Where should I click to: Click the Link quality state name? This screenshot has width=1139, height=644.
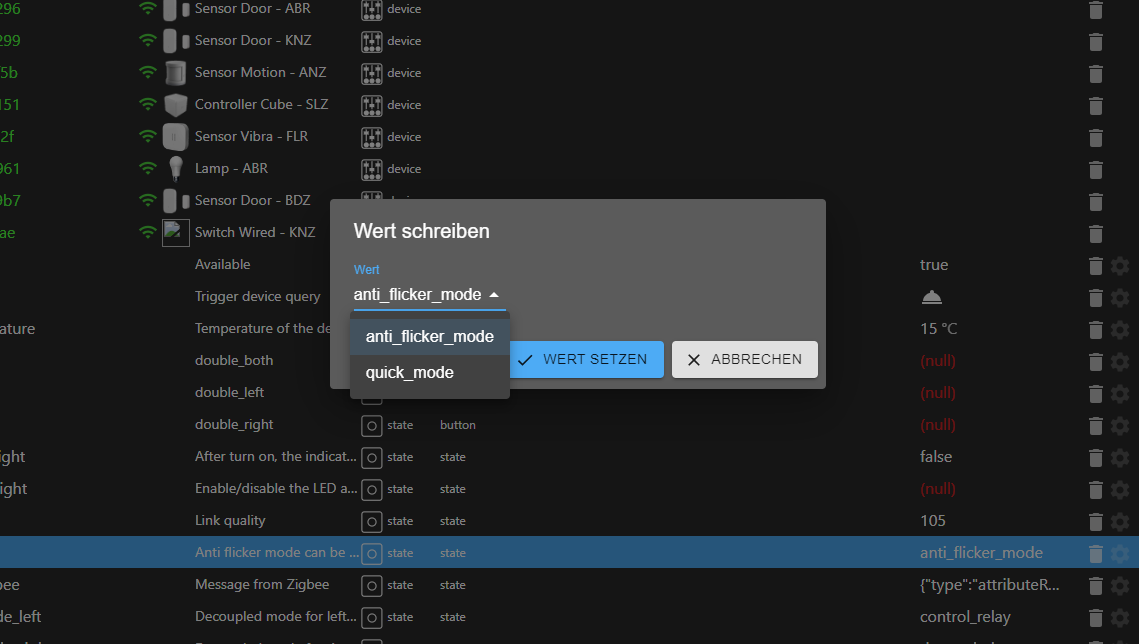(230, 521)
